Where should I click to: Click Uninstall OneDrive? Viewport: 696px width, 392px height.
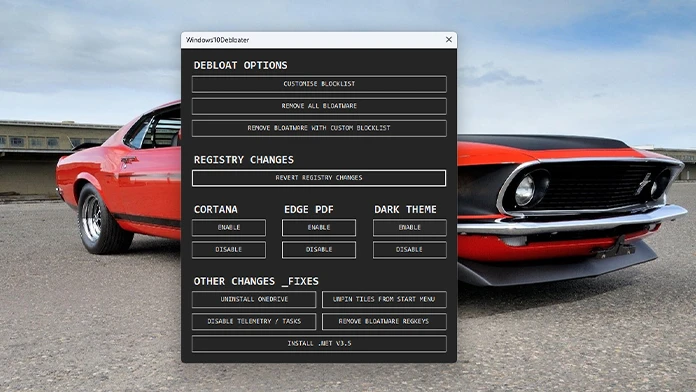[254, 299]
